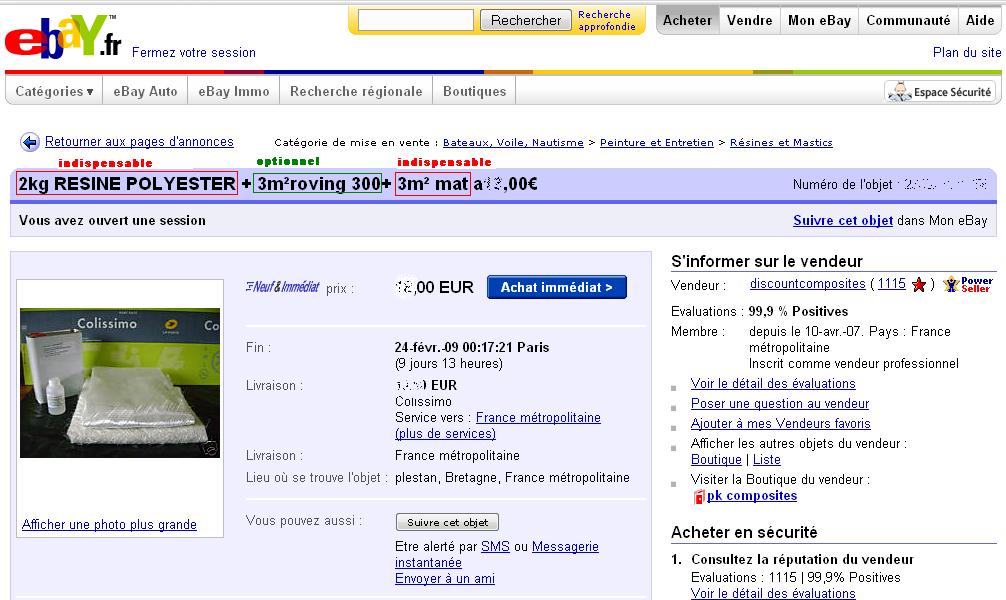Click the Neuf & Immédiat logo
Viewport: 1006px width, 600px height.
tap(282, 287)
